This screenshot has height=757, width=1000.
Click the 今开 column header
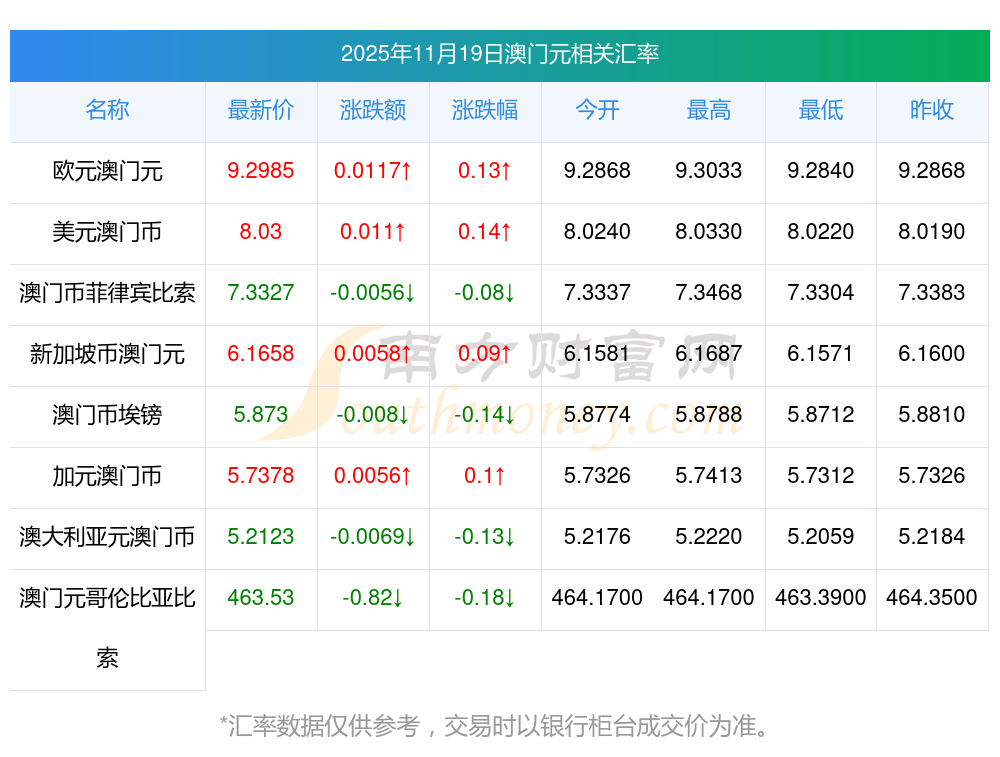click(x=597, y=110)
